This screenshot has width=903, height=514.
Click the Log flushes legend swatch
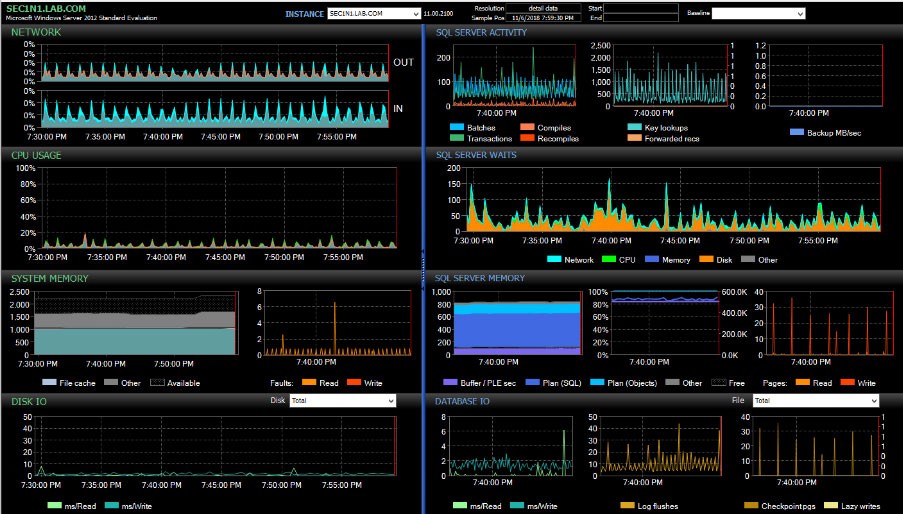628,505
